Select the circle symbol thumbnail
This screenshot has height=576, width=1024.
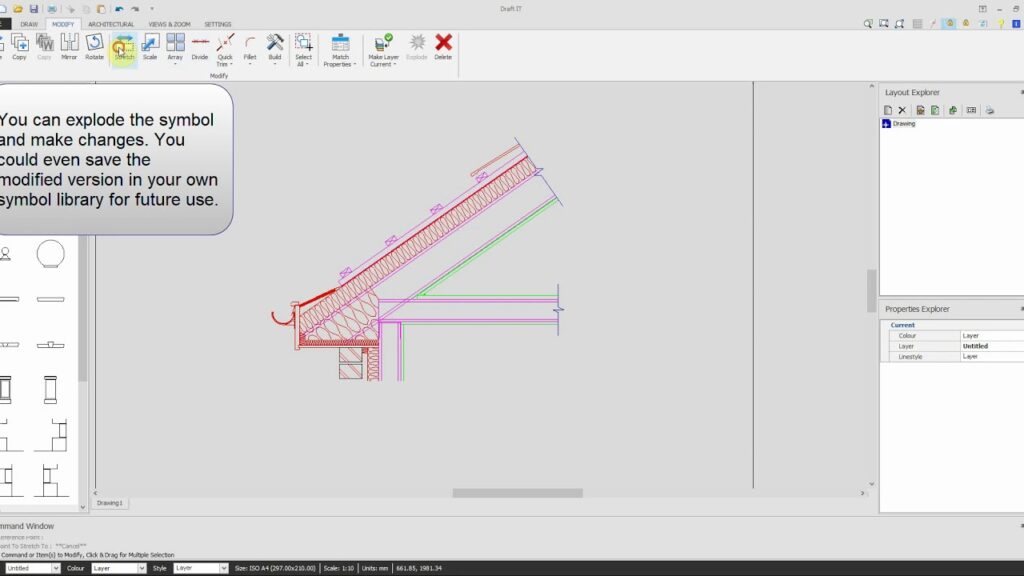50,254
